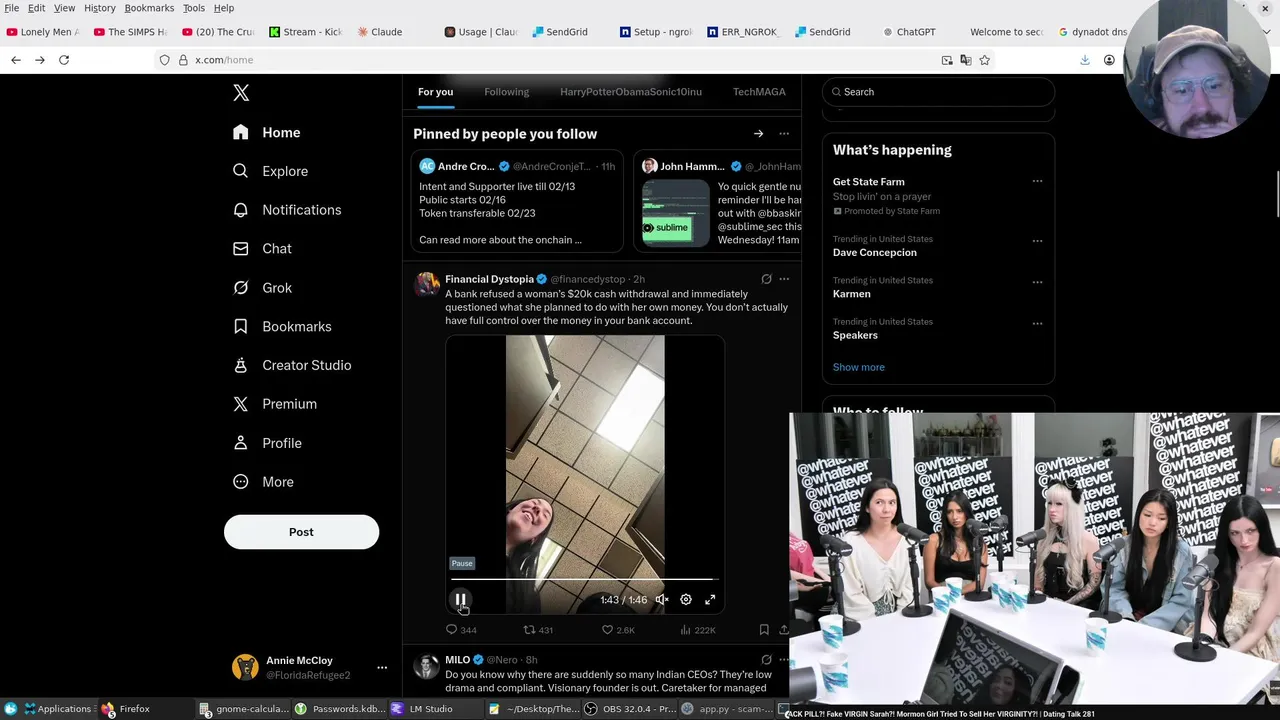Switch to LM Studio in taskbar
The width and height of the screenshot is (1280, 720).
click(x=422, y=709)
